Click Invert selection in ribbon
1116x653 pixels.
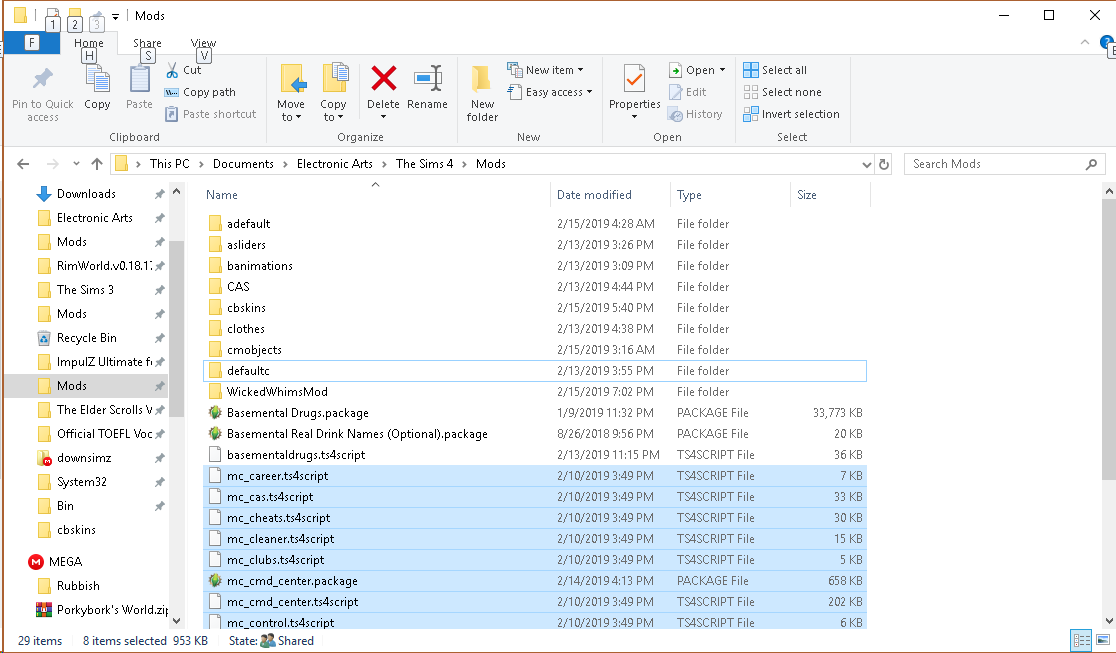click(791, 114)
